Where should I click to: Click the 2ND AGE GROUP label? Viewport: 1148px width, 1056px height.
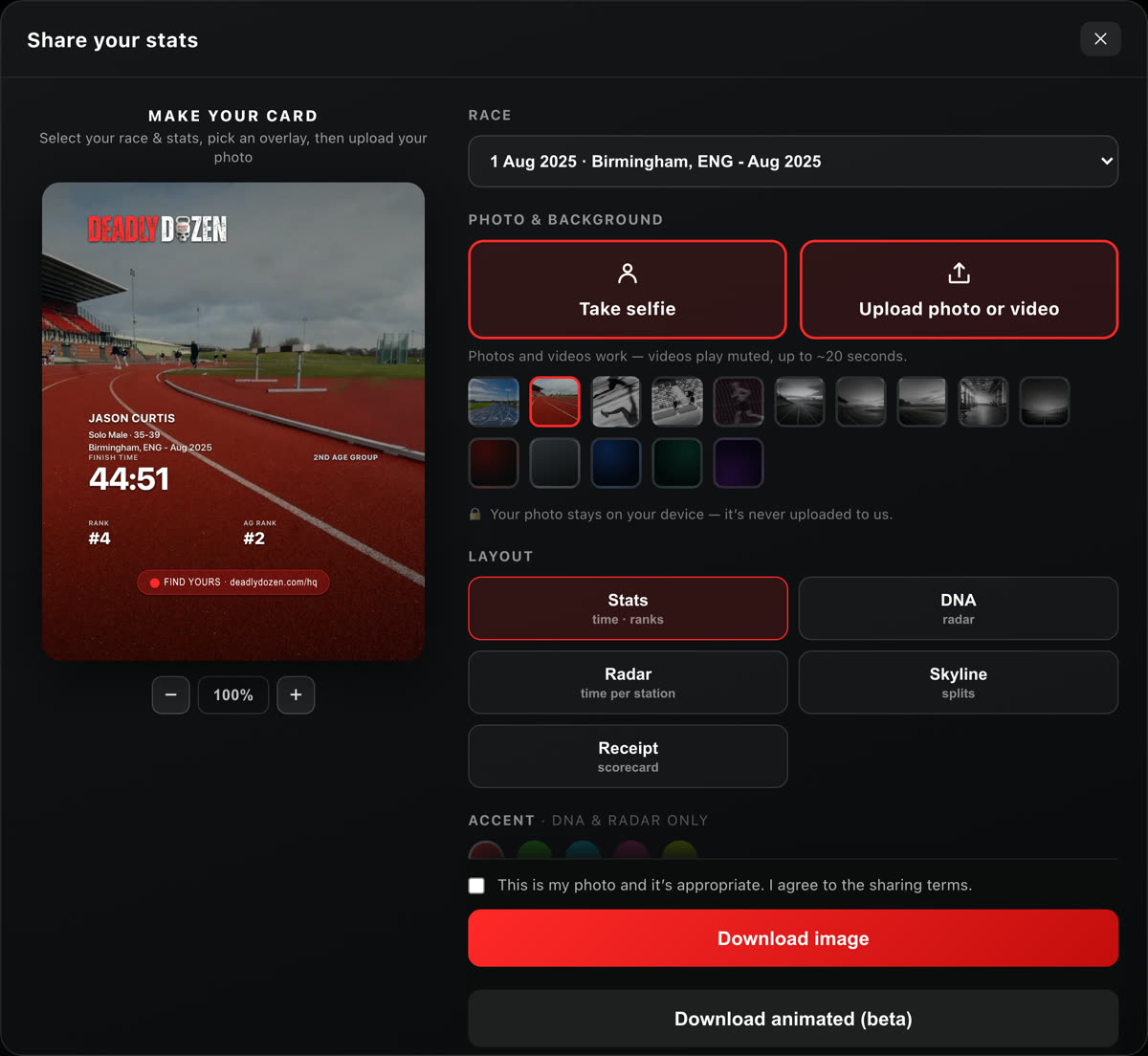345,457
